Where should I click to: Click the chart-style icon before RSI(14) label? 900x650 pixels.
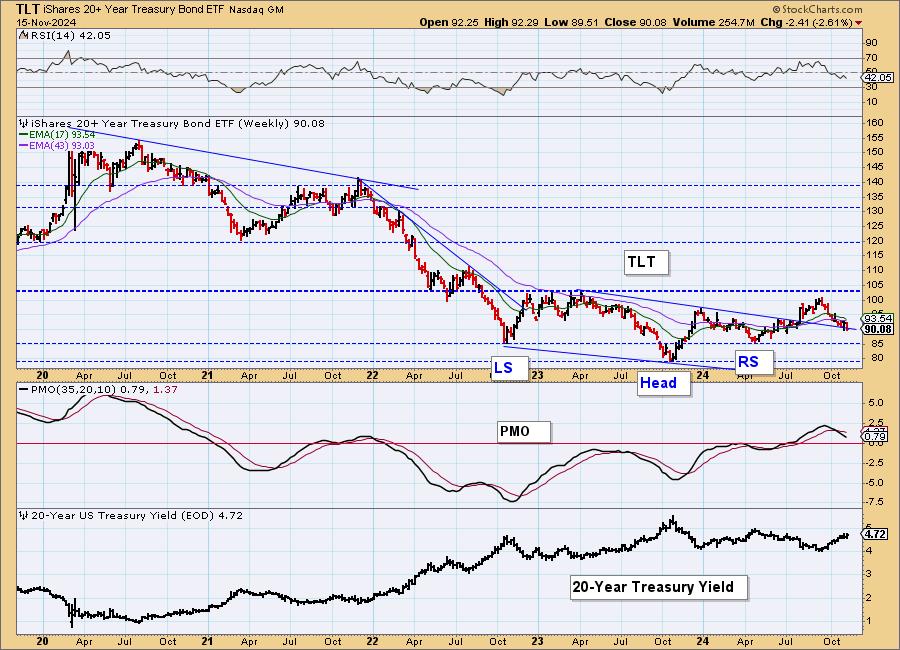[22, 35]
